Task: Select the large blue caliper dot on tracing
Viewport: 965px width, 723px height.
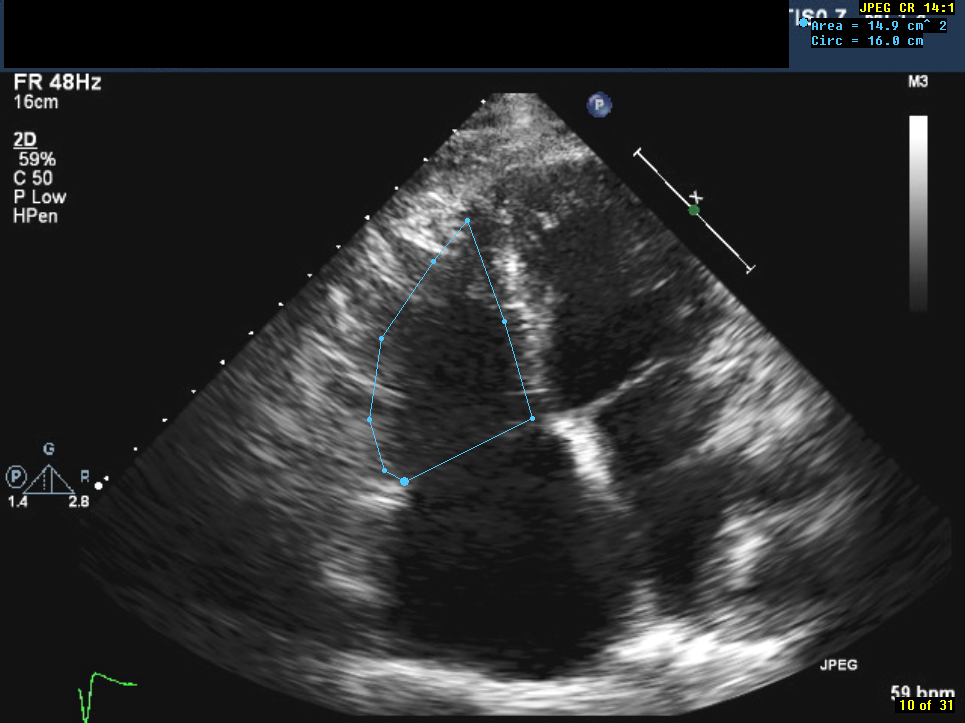Action: pos(404,482)
